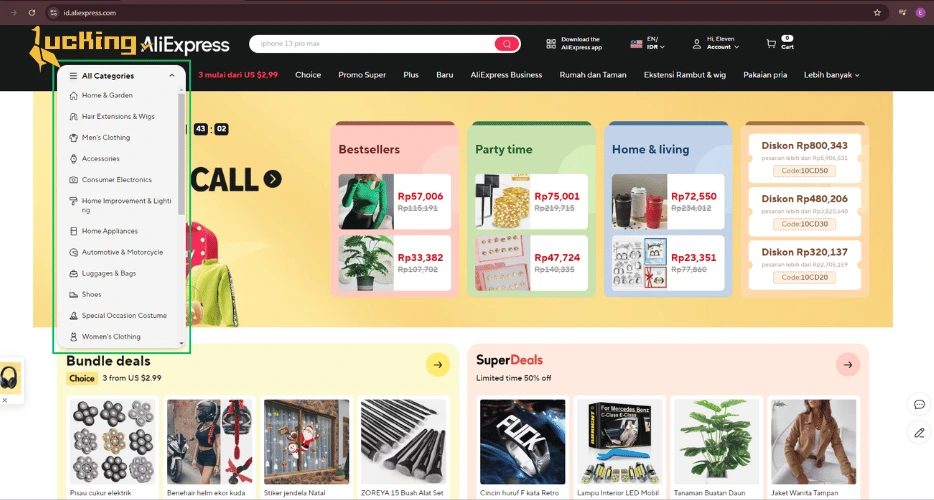Click the Download the AliExpress app link

click(x=581, y=44)
